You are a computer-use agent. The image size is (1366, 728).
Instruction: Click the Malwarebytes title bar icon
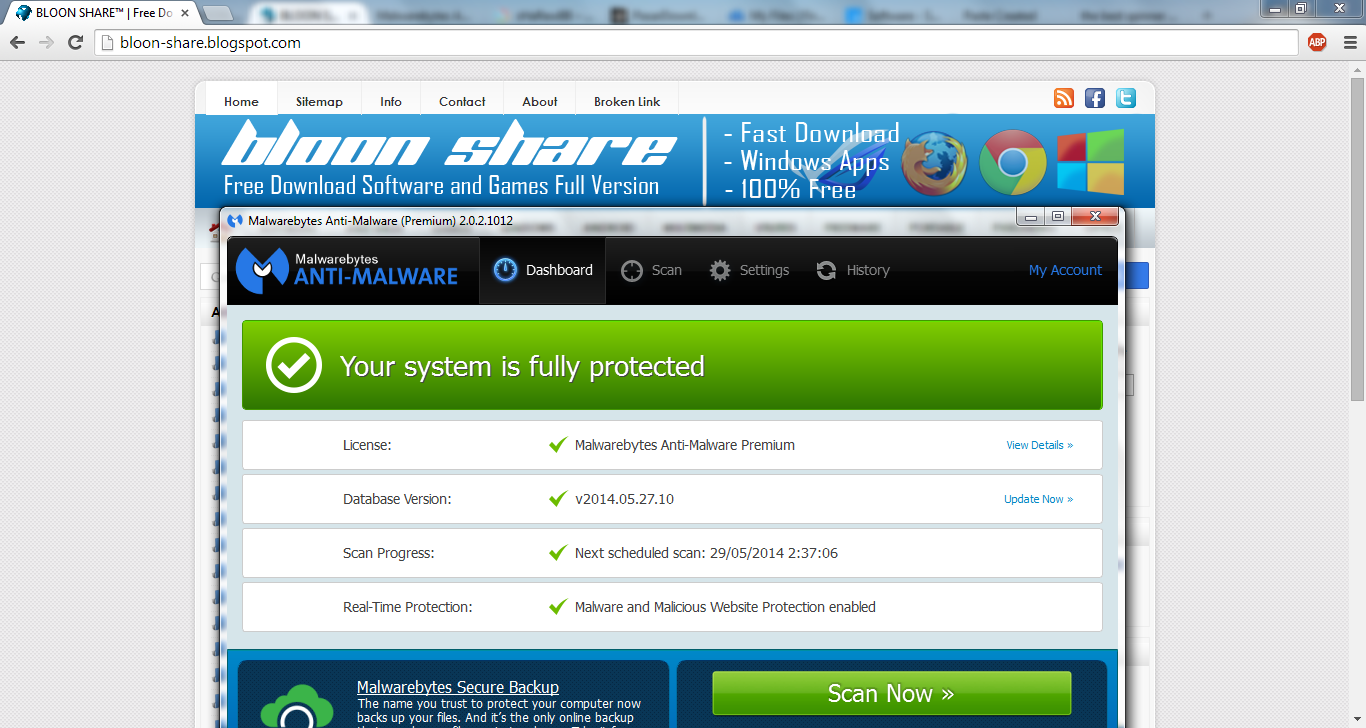[235, 220]
